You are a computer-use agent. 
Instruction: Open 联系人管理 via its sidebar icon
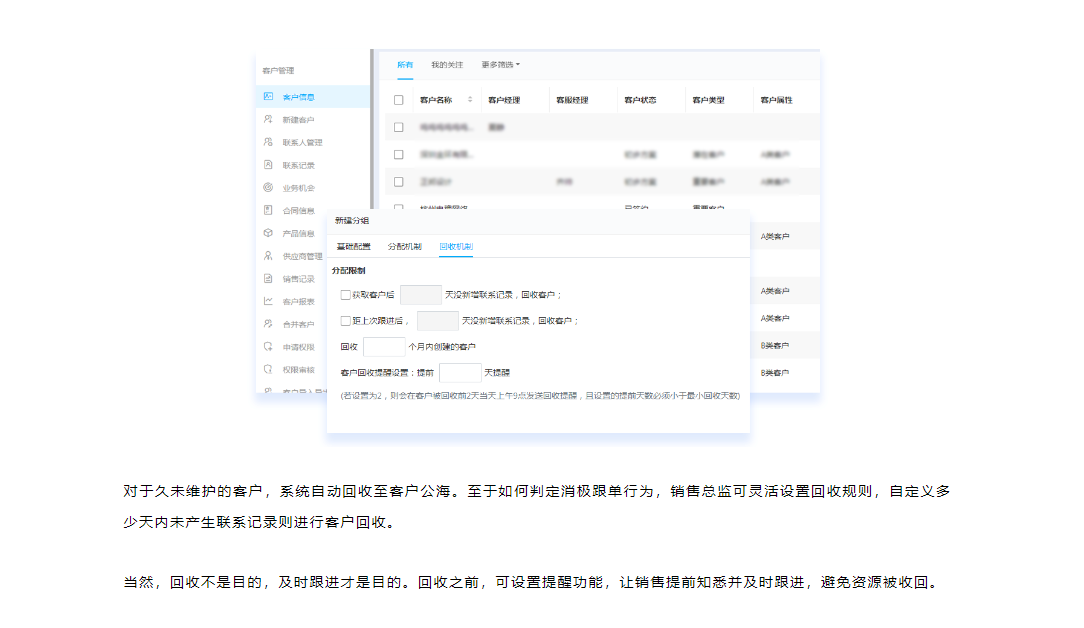(x=268, y=142)
